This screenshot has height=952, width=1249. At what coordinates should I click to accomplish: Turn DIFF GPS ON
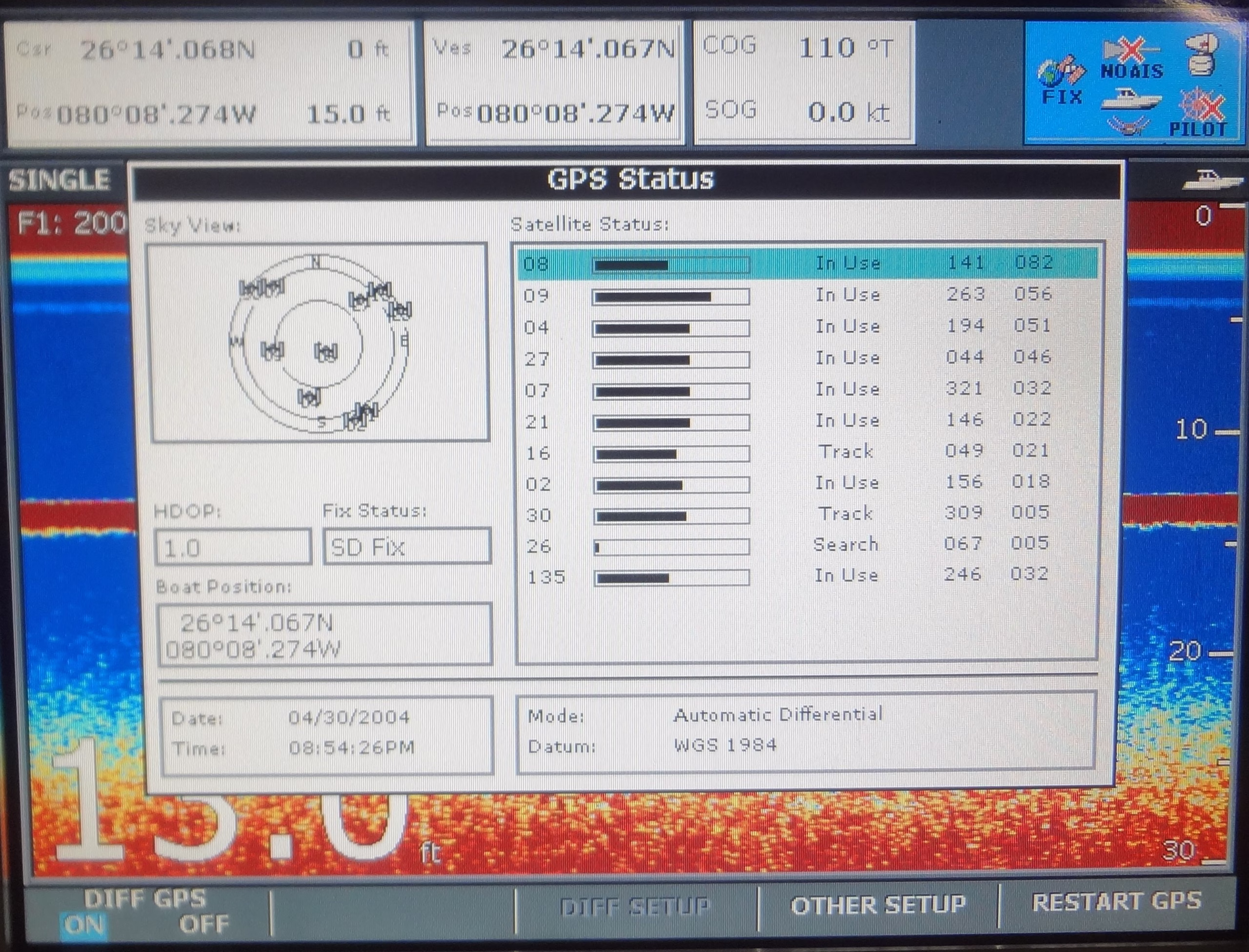point(84,925)
